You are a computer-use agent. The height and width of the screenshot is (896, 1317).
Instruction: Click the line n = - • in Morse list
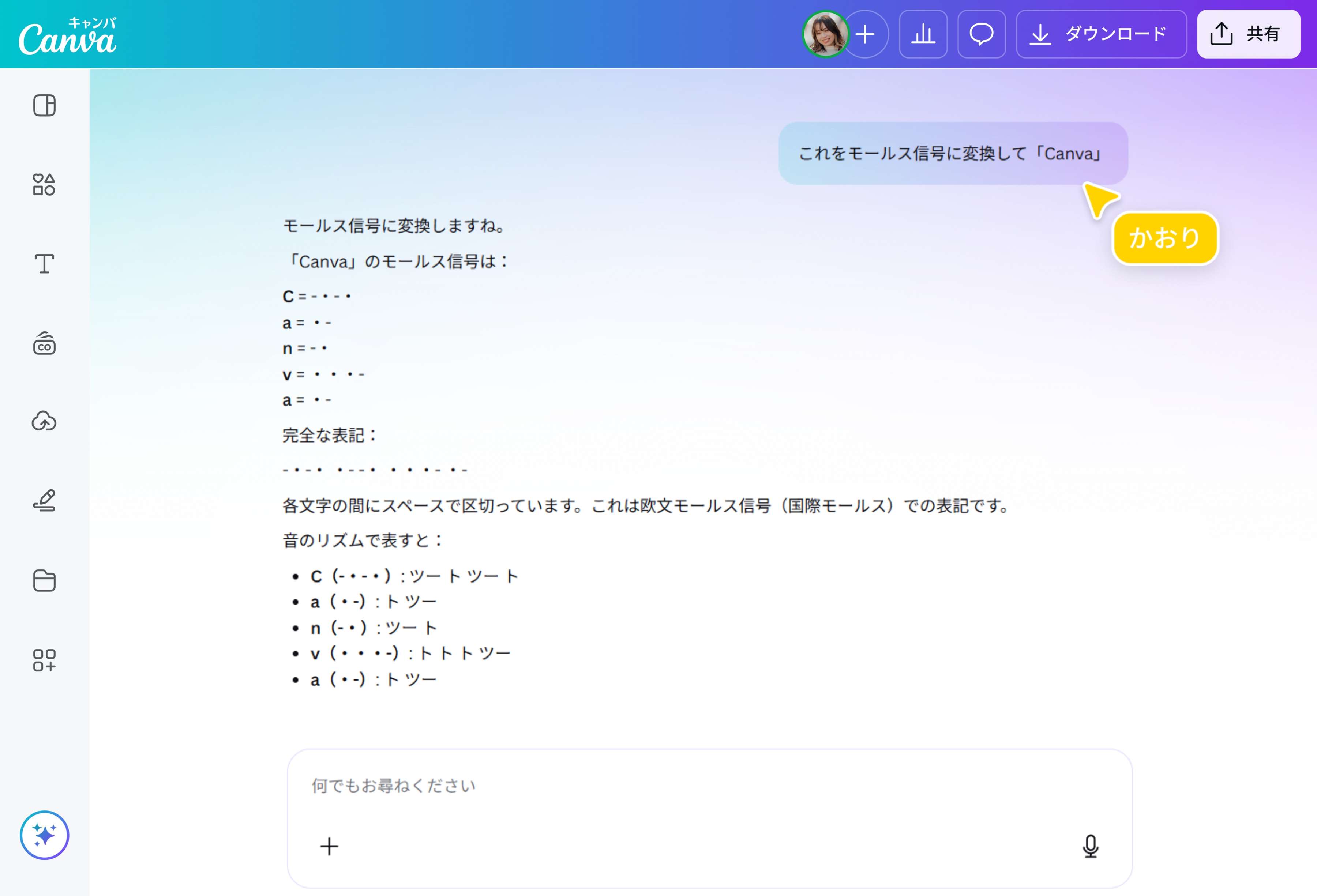coord(305,348)
